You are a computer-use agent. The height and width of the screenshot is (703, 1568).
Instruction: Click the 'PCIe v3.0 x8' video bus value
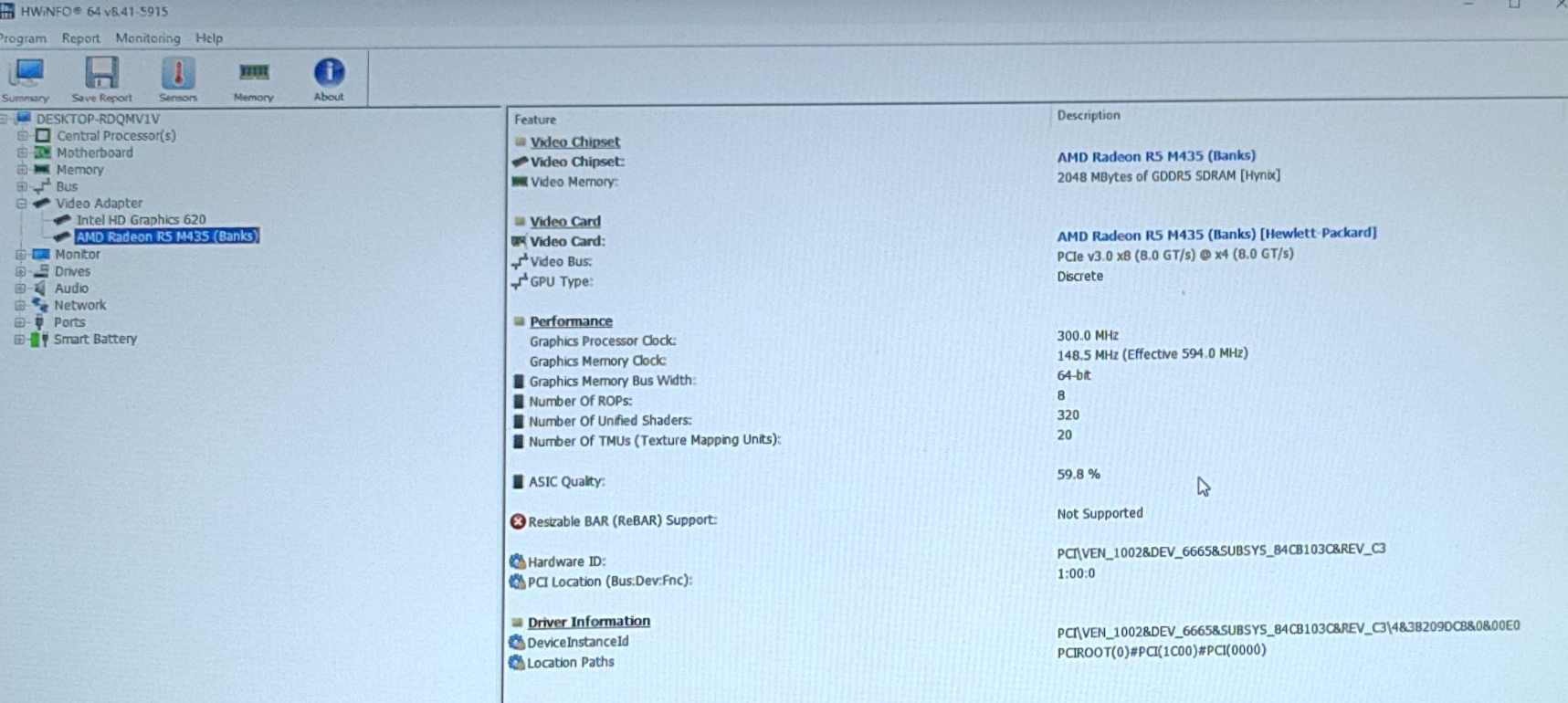pos(1175,255)
